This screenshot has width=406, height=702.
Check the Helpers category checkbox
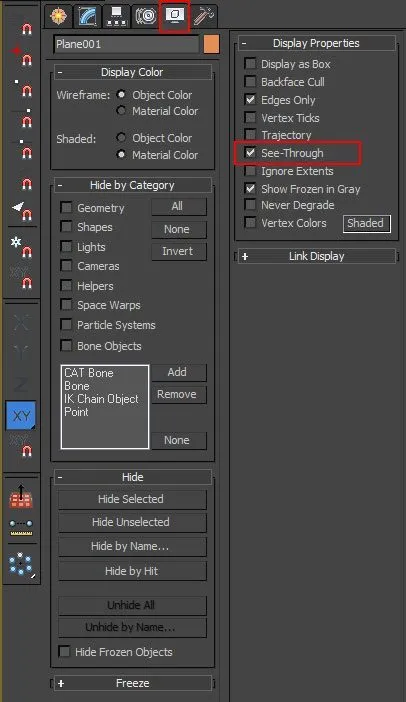click(66, 285)
